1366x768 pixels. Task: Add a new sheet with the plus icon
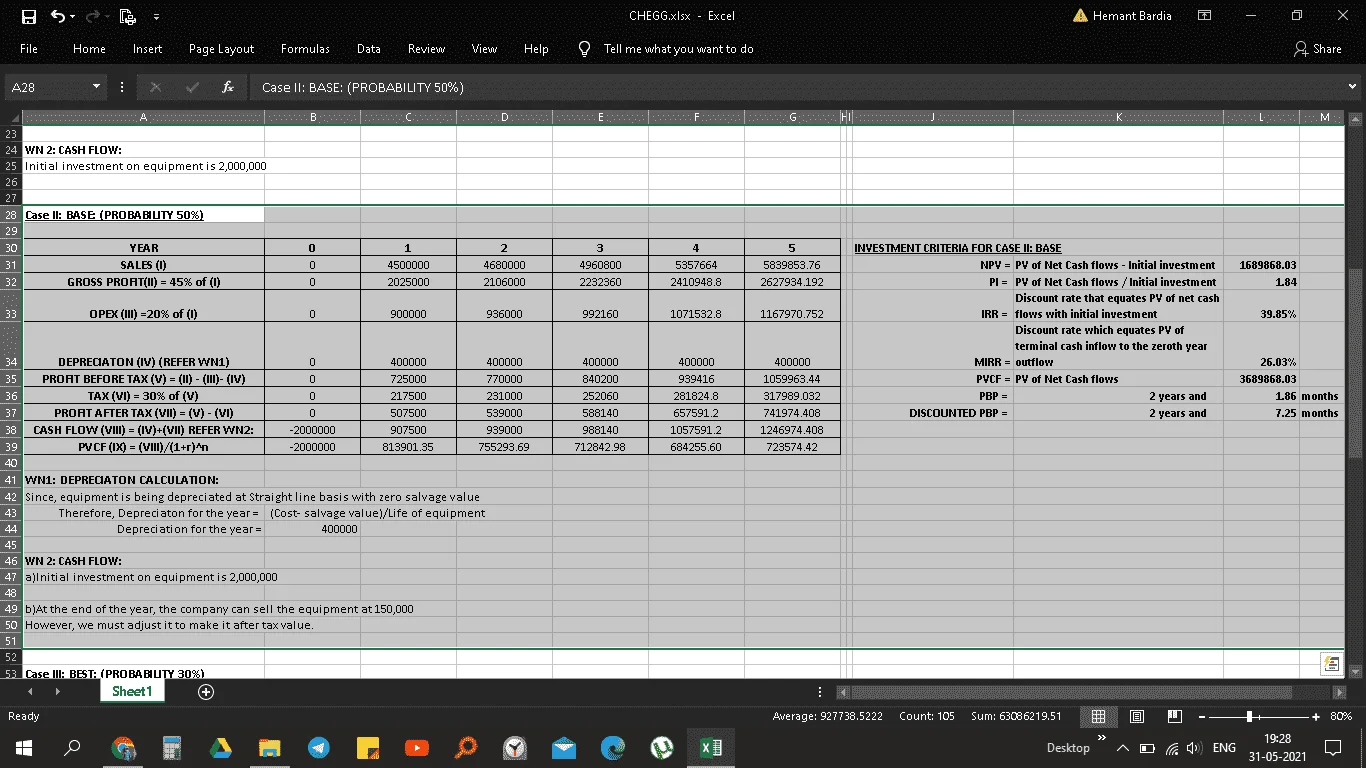pyautogui.click(x=206, y=691)
